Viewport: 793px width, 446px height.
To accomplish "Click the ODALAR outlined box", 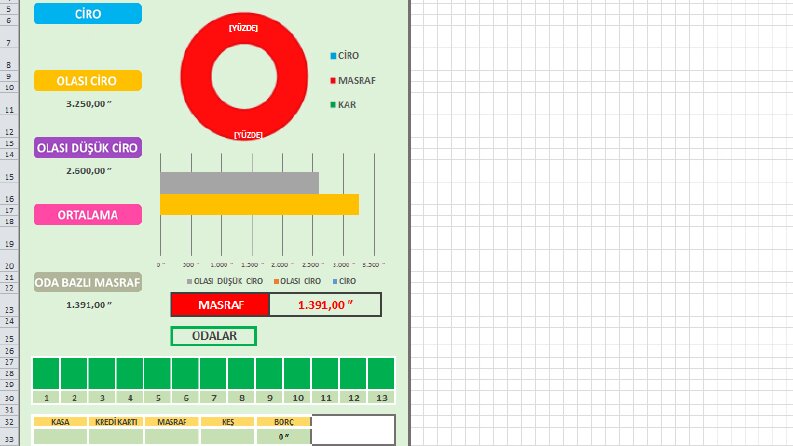I will point(214,336).
